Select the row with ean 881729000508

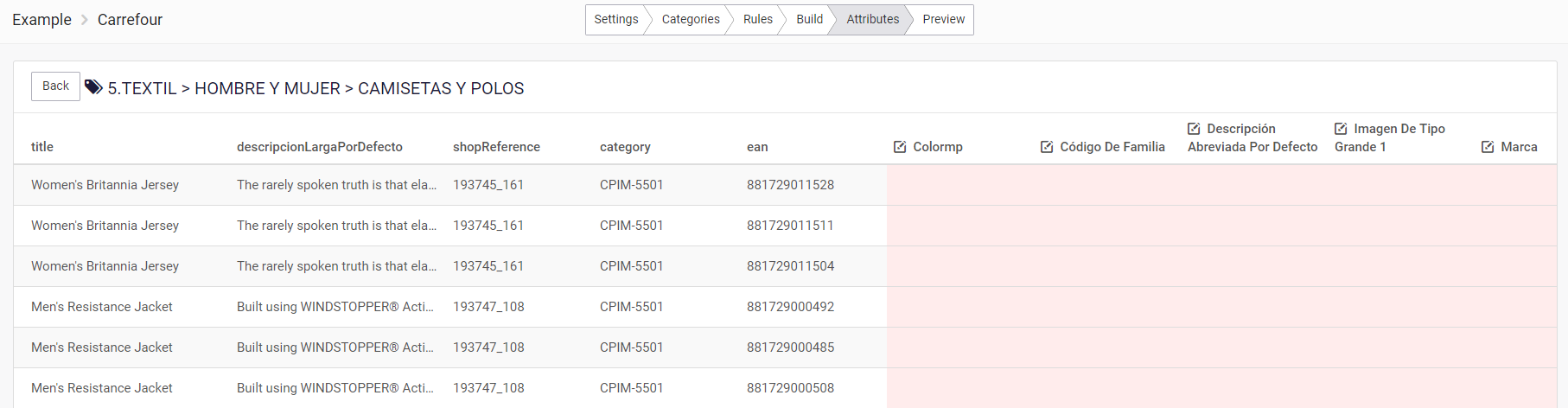[x=785, y=388]
